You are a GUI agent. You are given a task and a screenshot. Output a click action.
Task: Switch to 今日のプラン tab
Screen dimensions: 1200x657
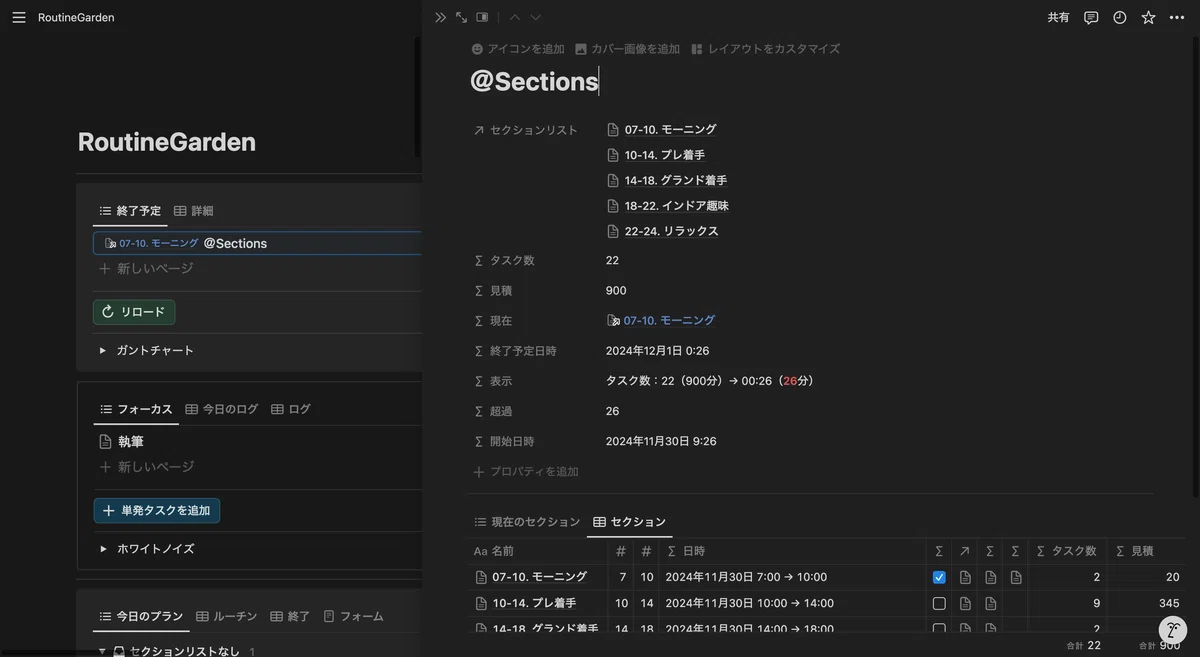[141, 616]
